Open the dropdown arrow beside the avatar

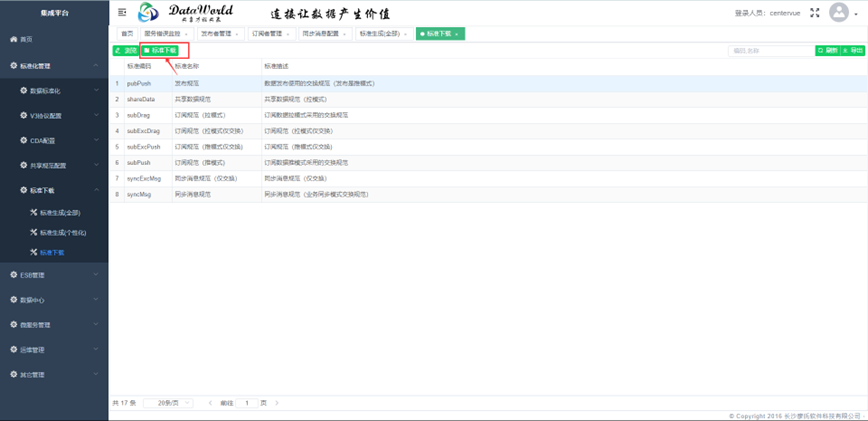[856, 13]
